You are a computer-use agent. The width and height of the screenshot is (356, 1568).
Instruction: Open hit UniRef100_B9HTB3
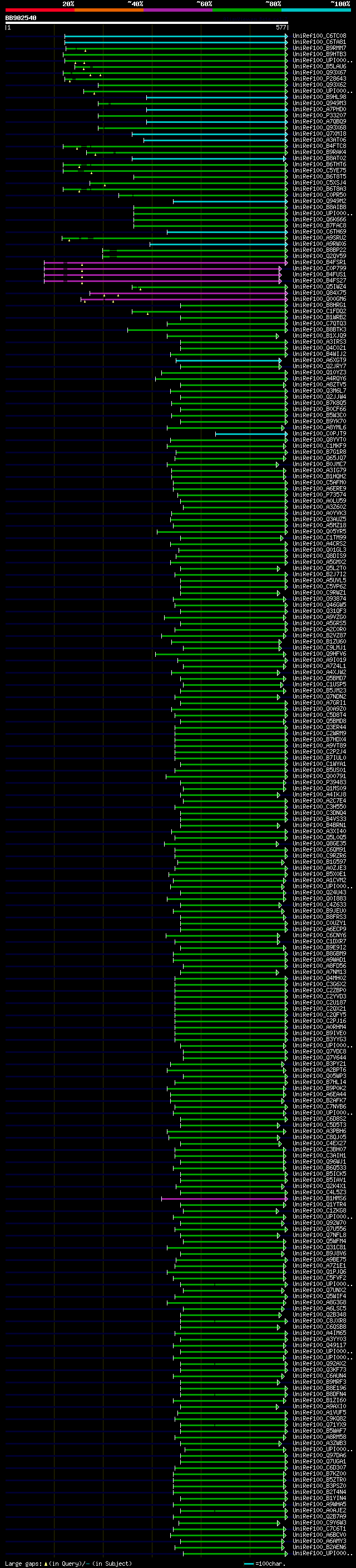click(319, 54)
